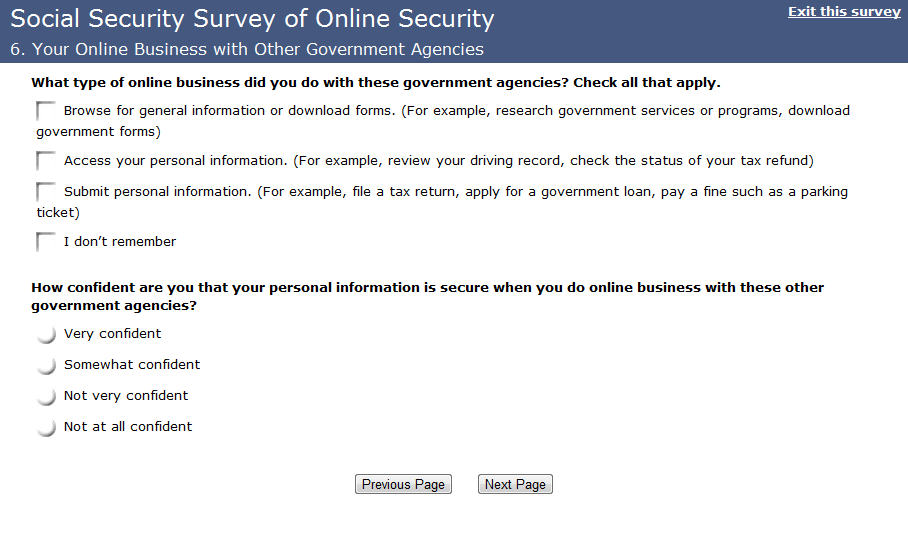Click the 'What type of online business' question text

pyautogui.click(x=376, y=83)
